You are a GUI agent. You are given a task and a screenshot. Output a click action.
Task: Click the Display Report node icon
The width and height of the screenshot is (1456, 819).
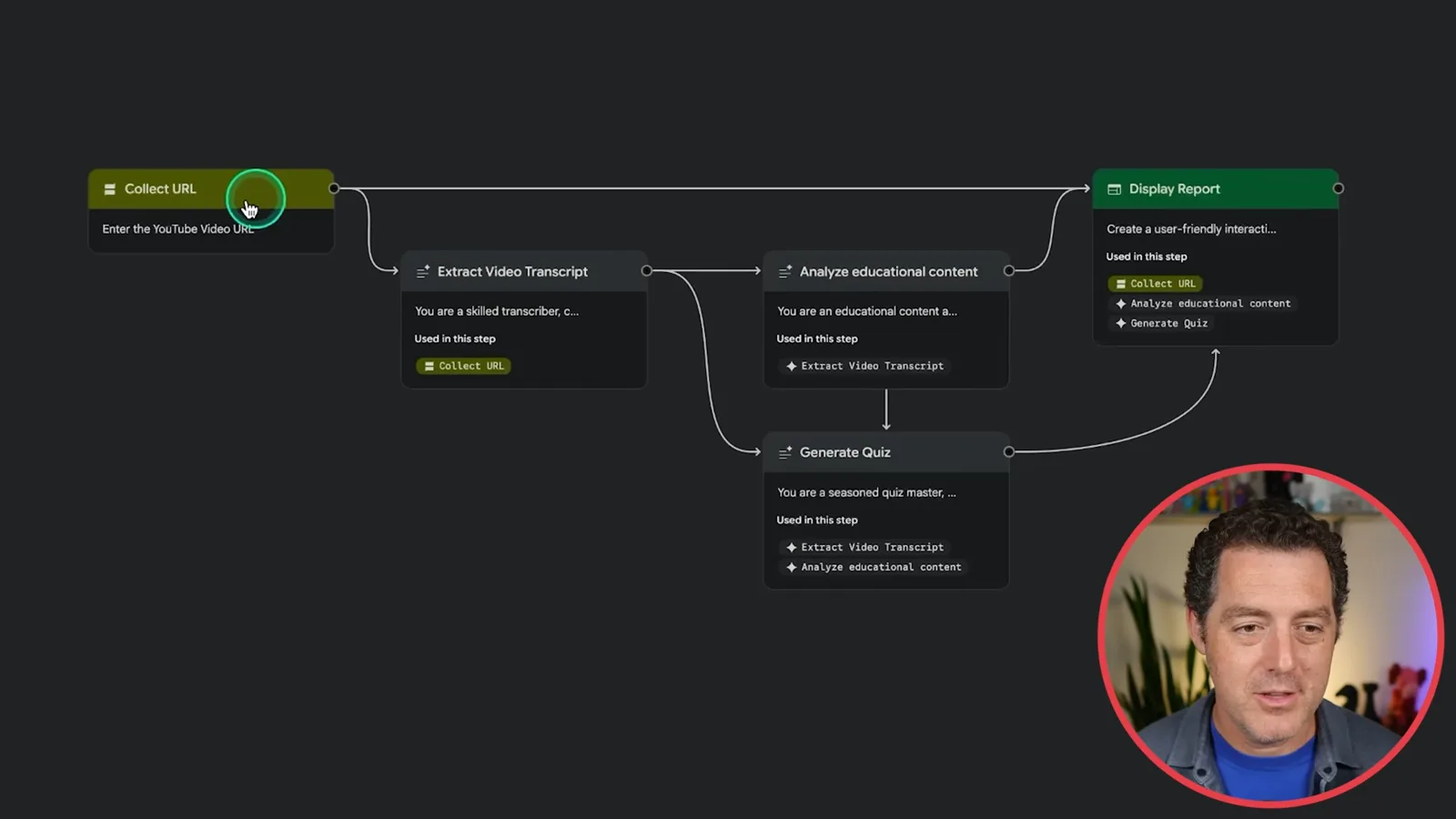(1114, 189)
